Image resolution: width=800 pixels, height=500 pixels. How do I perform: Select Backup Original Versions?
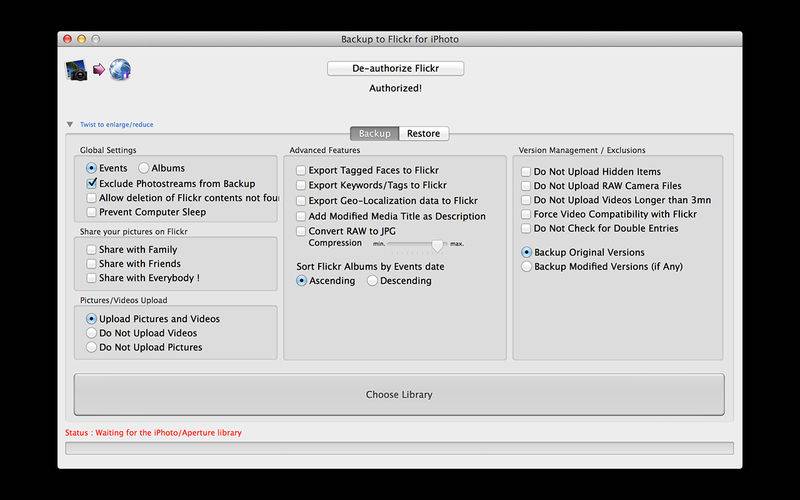click(x=527, y=253)
